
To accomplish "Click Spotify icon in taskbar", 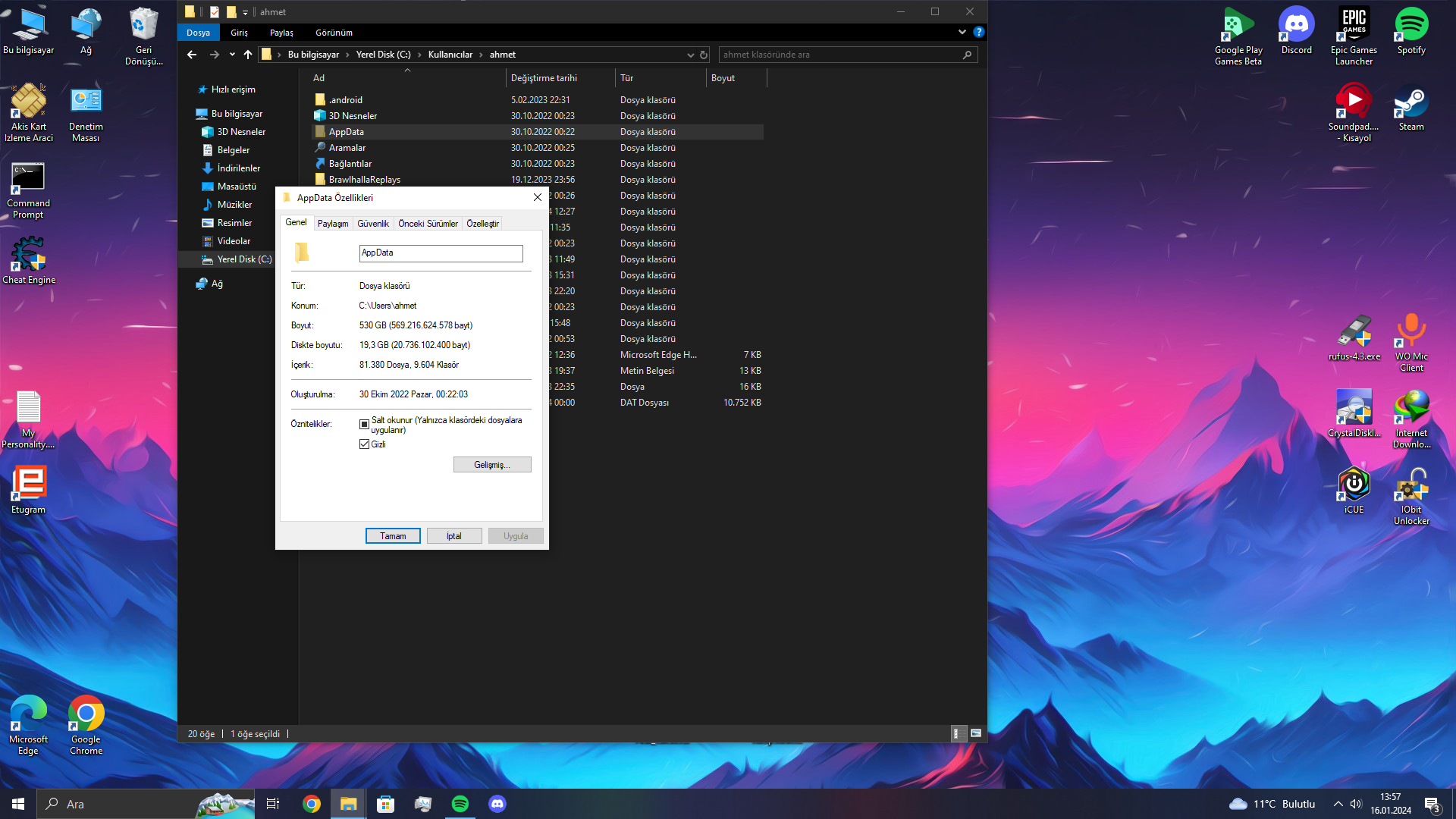I will (460, 804).
